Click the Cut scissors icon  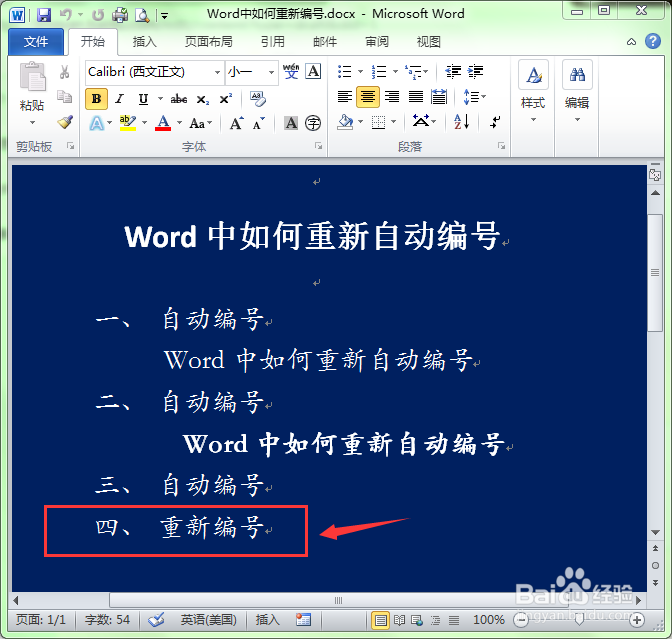click(x=65, y=72)
